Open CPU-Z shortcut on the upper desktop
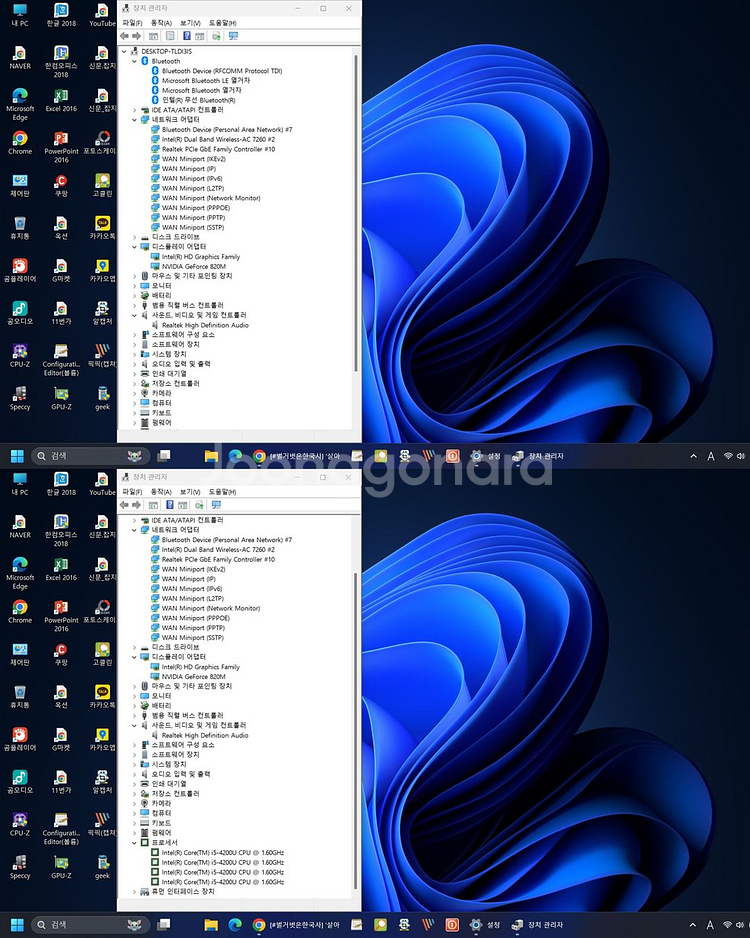Viewport: 750px width, 938px height. click(20, 355)
